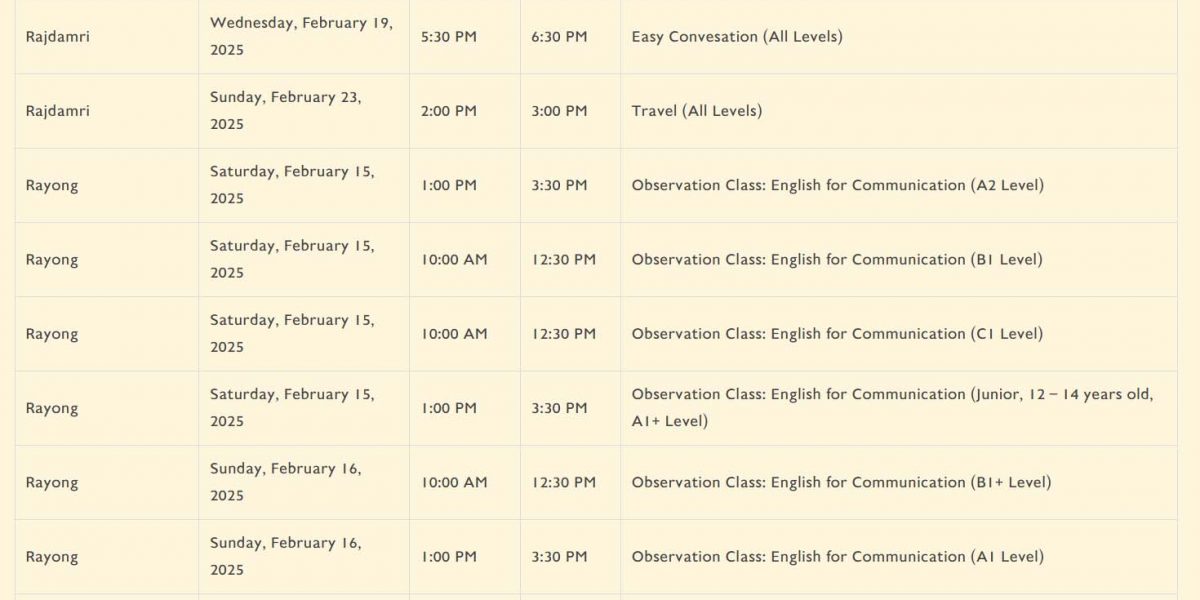Click the 6:30 PM end time cell
The image size is (1200, 600).
point(560,37)
